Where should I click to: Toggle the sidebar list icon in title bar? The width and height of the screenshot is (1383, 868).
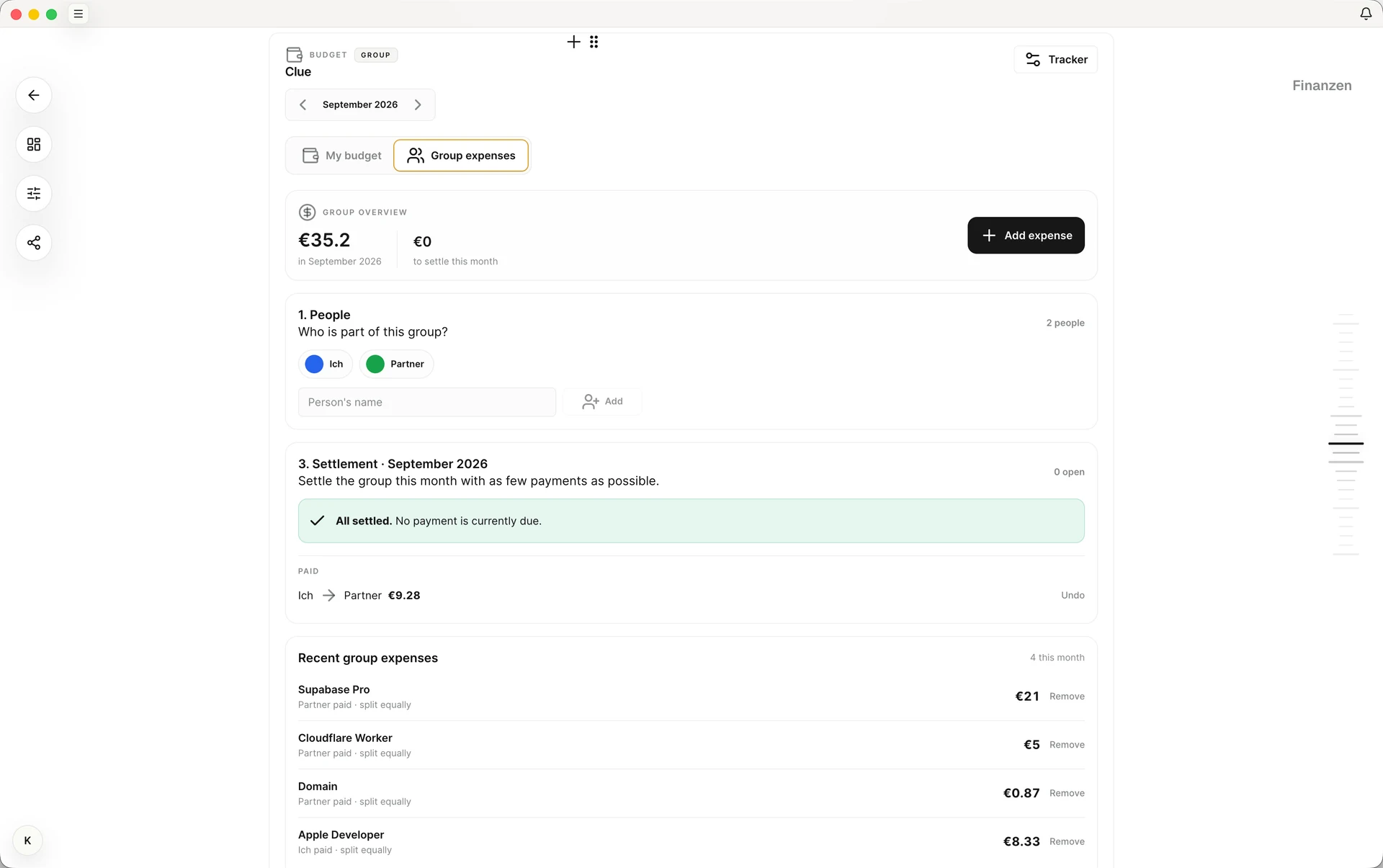click(x=79, y=14)
